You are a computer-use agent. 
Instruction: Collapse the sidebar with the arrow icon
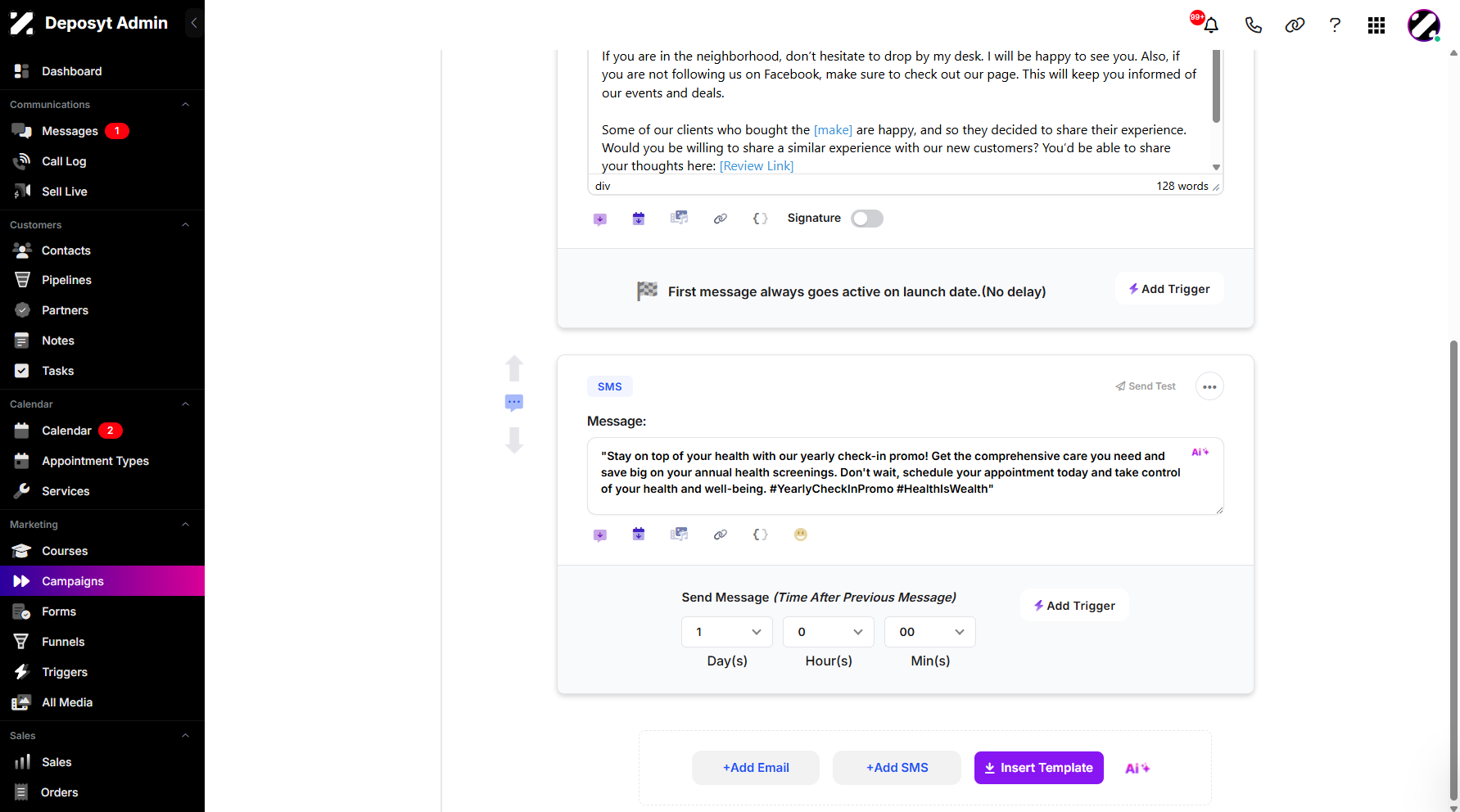(x=194, y=23)
